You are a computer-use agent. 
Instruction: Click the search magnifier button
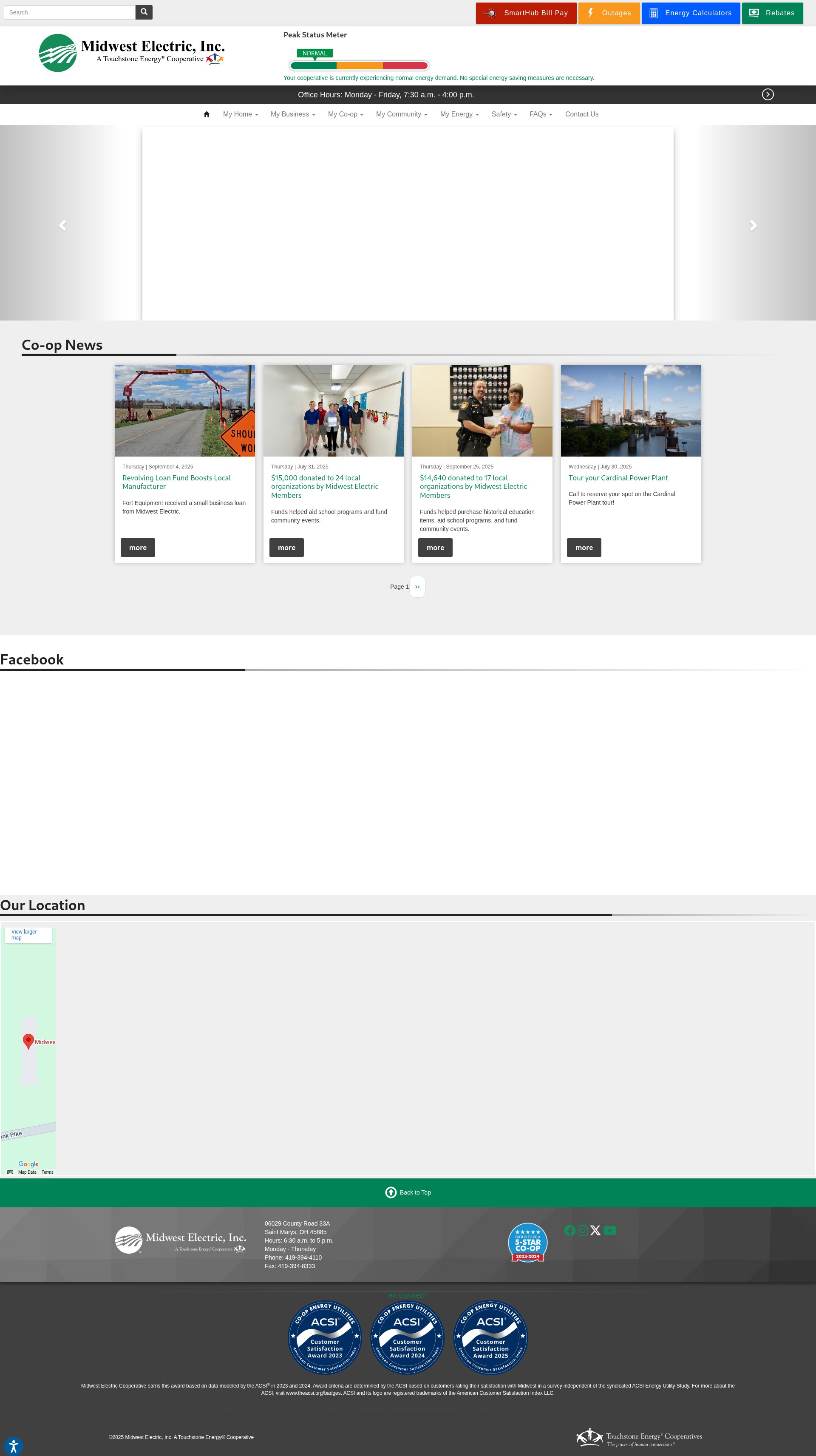point(144,12)
